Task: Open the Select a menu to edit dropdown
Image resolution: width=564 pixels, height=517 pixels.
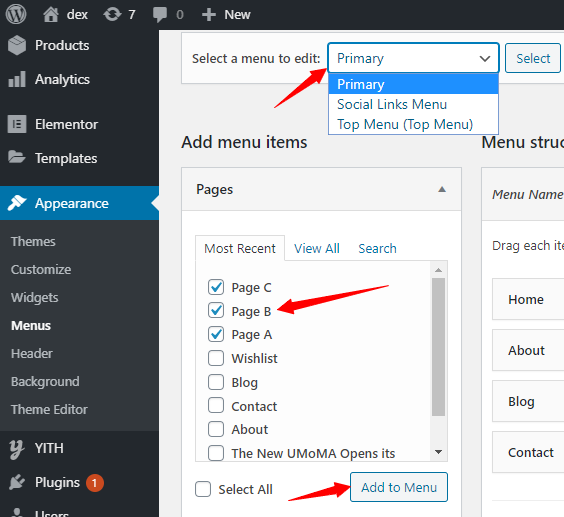Action: 413,58
